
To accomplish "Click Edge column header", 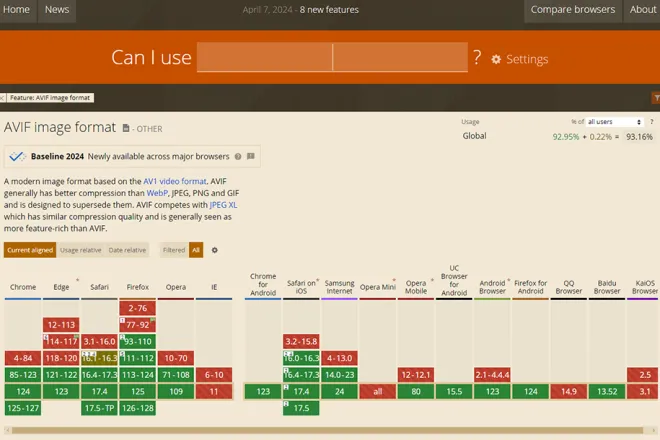I will click(61, 287).
